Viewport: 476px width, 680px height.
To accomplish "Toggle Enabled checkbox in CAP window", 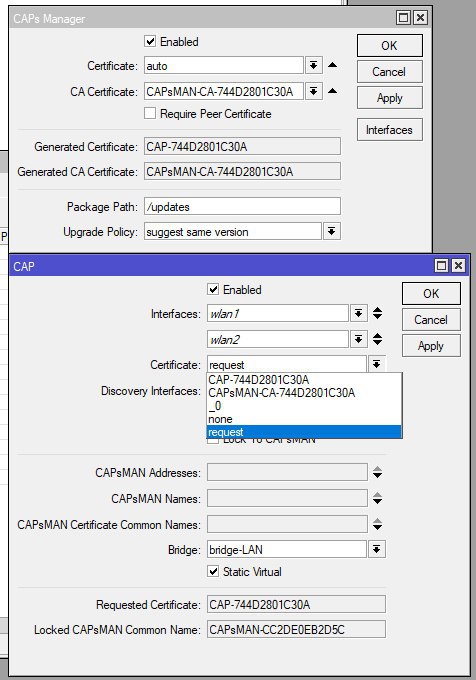I will tap(213, 289).
